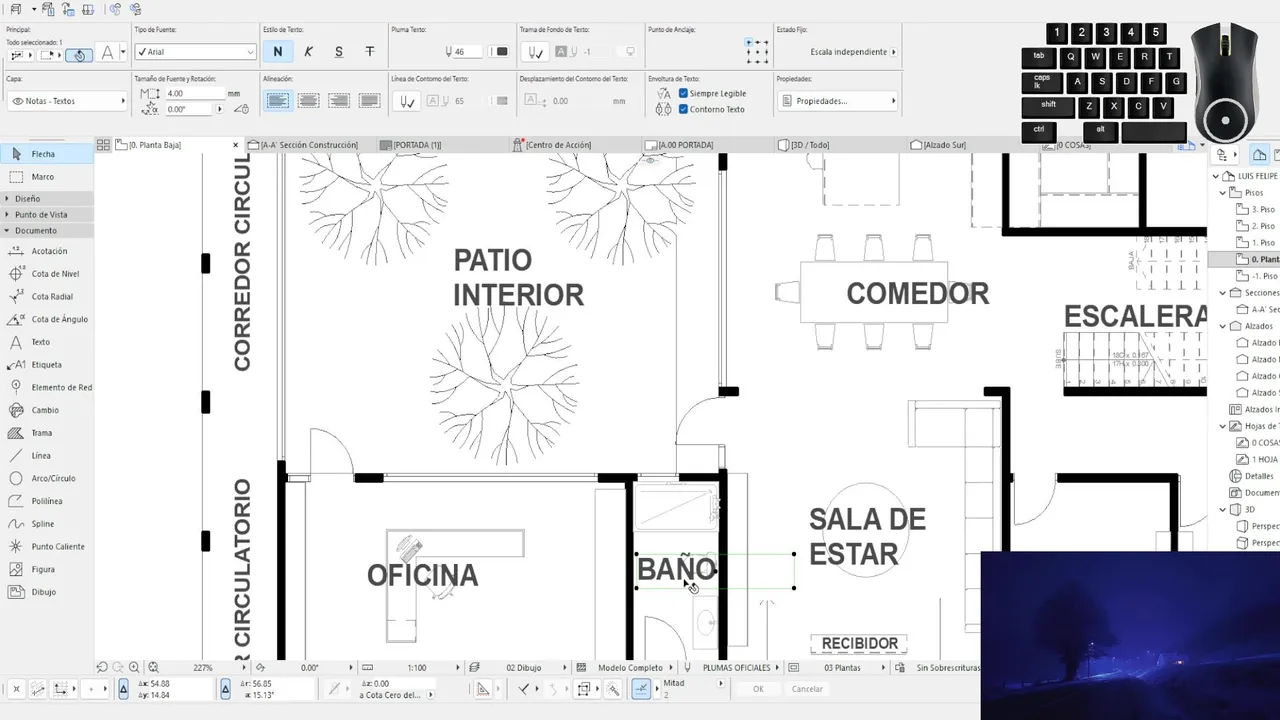
Task: Toggle underline S text style
Action: pyautogui.click(x=339, y=52)
